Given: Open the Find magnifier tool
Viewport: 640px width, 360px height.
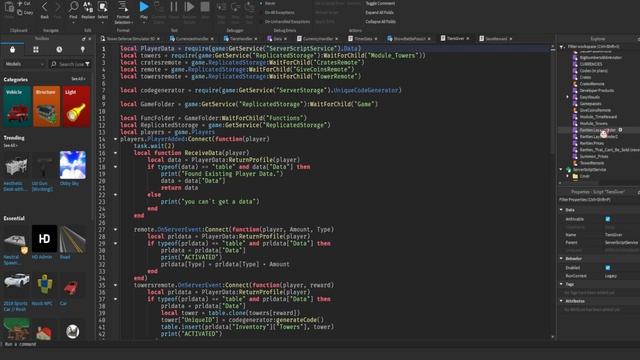Looking at the screenshot, I should click(x=73, y=7).
